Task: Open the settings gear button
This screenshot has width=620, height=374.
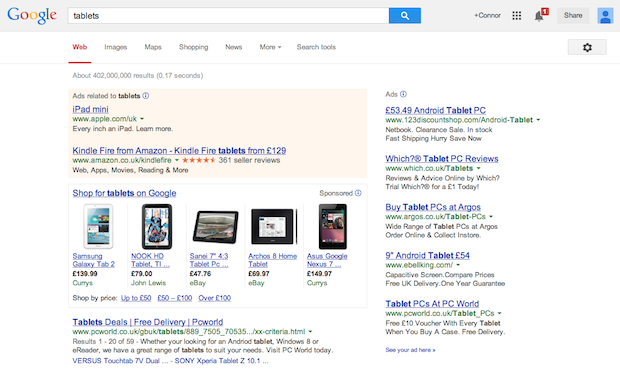Action: 587,47
